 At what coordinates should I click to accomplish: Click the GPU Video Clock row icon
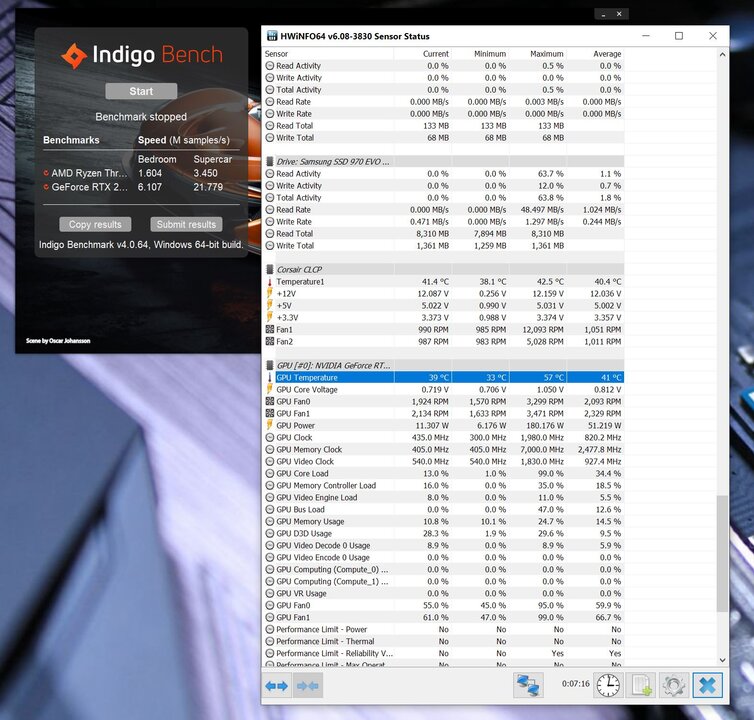click(270, 462)
